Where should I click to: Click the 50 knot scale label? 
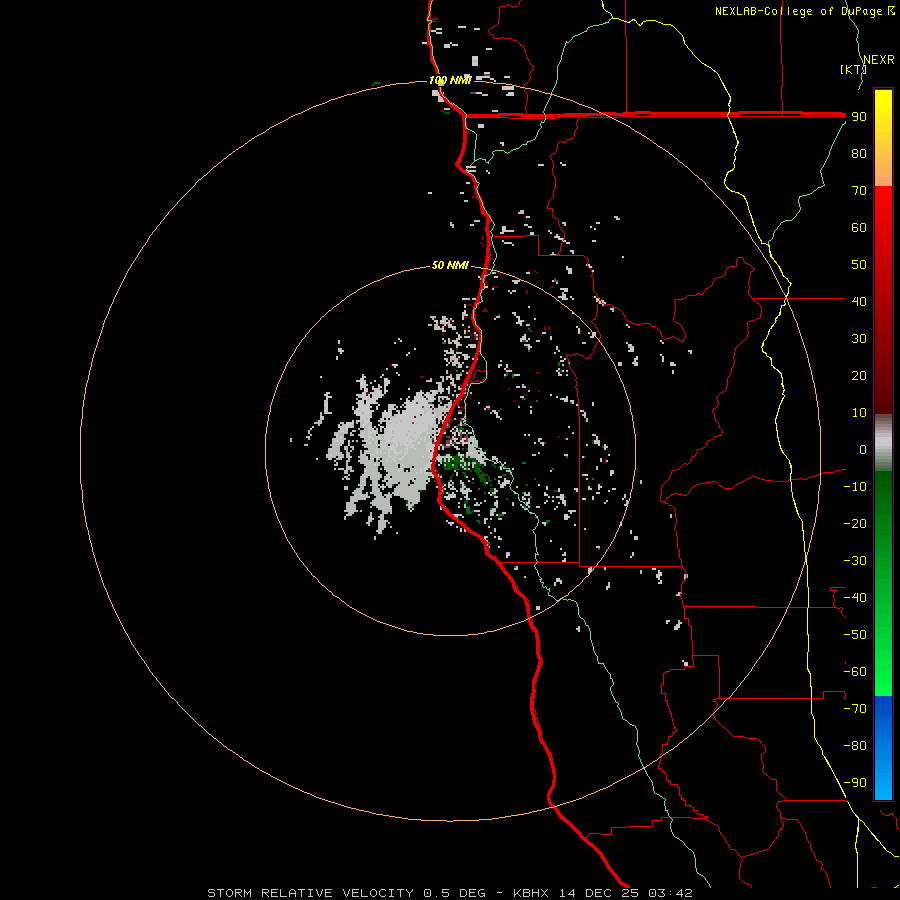pyautogui.click(x=859, y=265)
